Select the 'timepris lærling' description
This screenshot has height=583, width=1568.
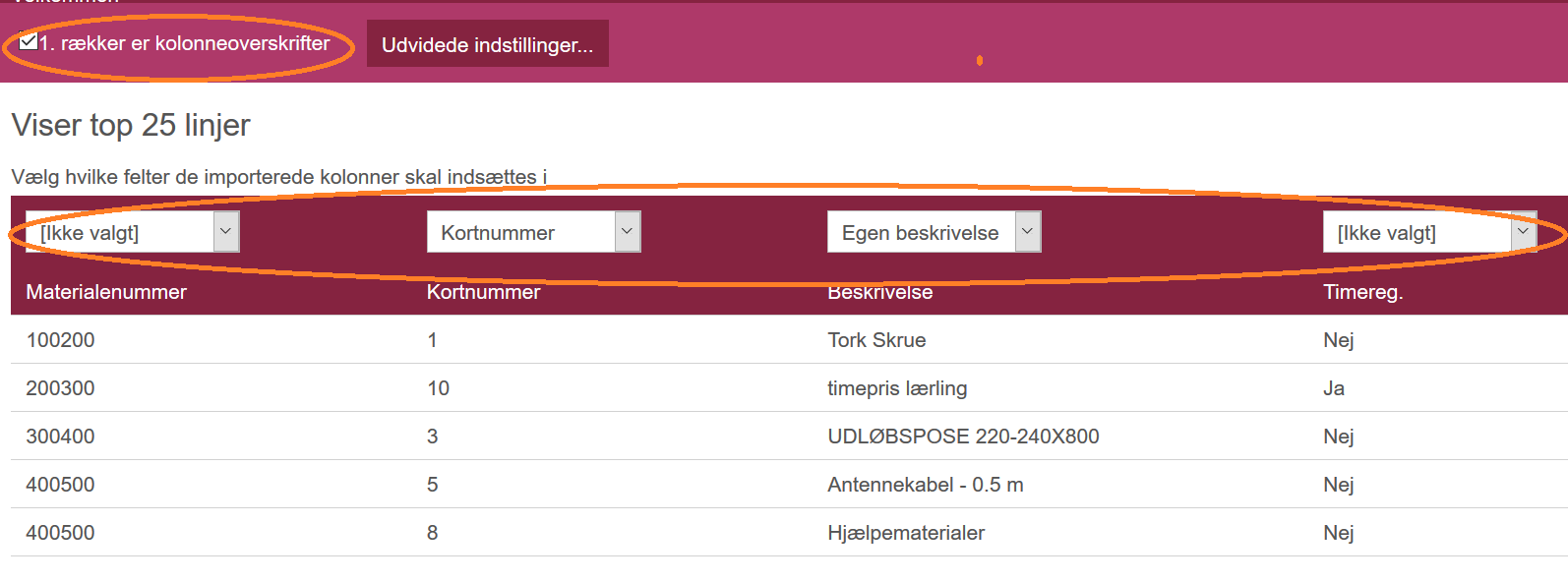pos(897,388)
